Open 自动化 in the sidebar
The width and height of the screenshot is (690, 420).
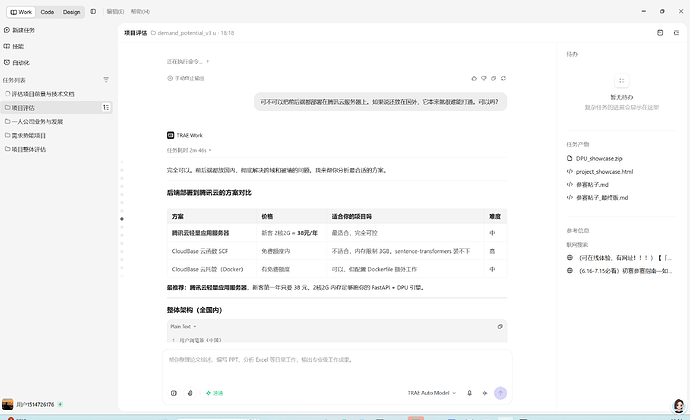(17, 63)
